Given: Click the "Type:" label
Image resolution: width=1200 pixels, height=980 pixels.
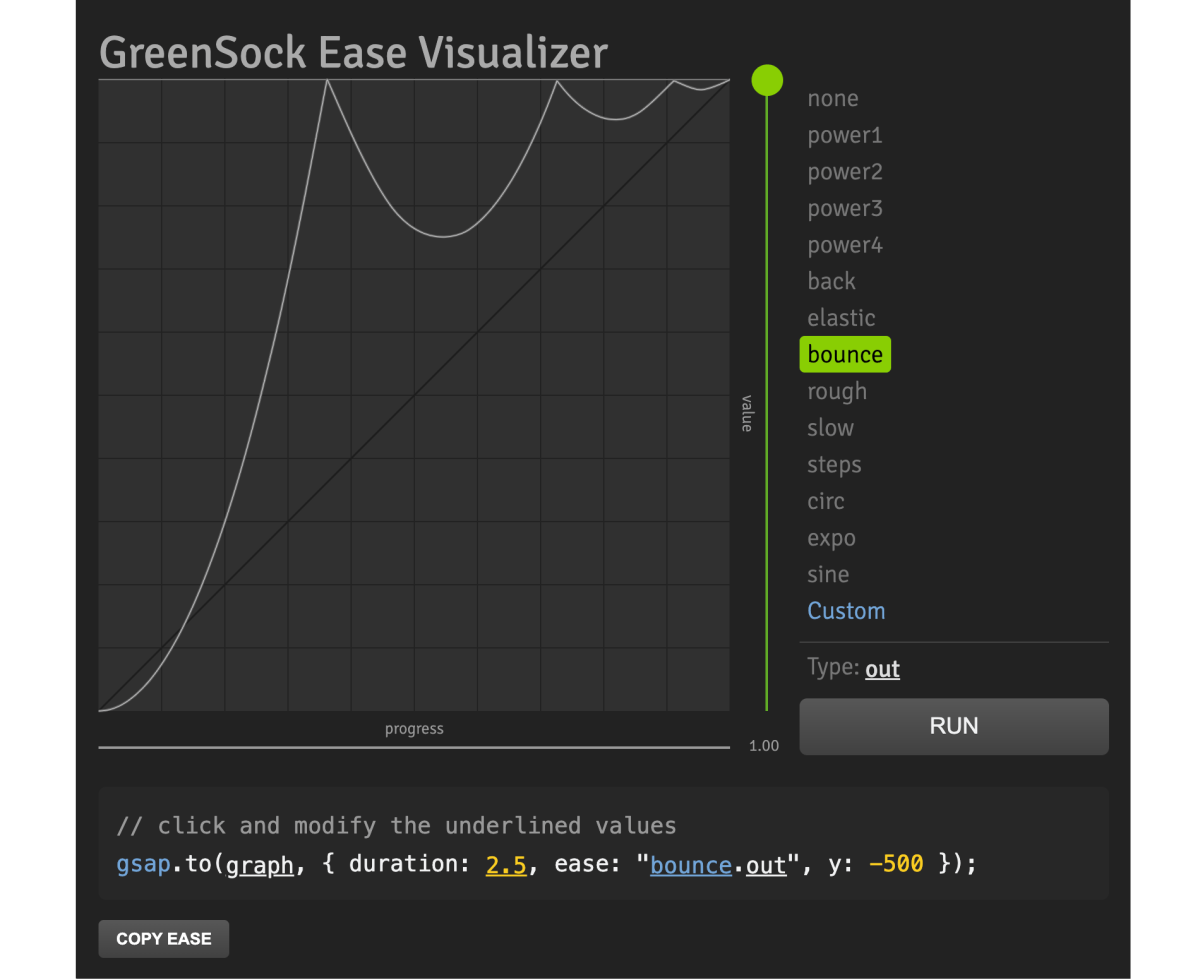Looking at the screenshot, I should point(833,668).
